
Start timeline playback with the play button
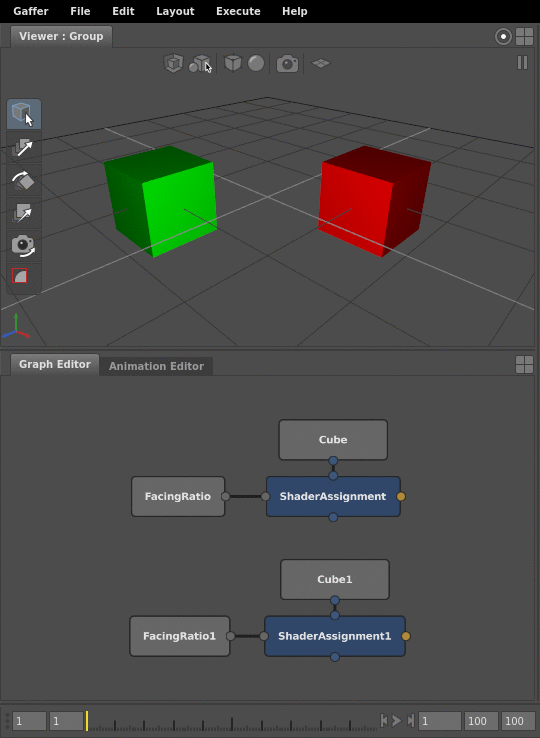[x=397, y=721]
